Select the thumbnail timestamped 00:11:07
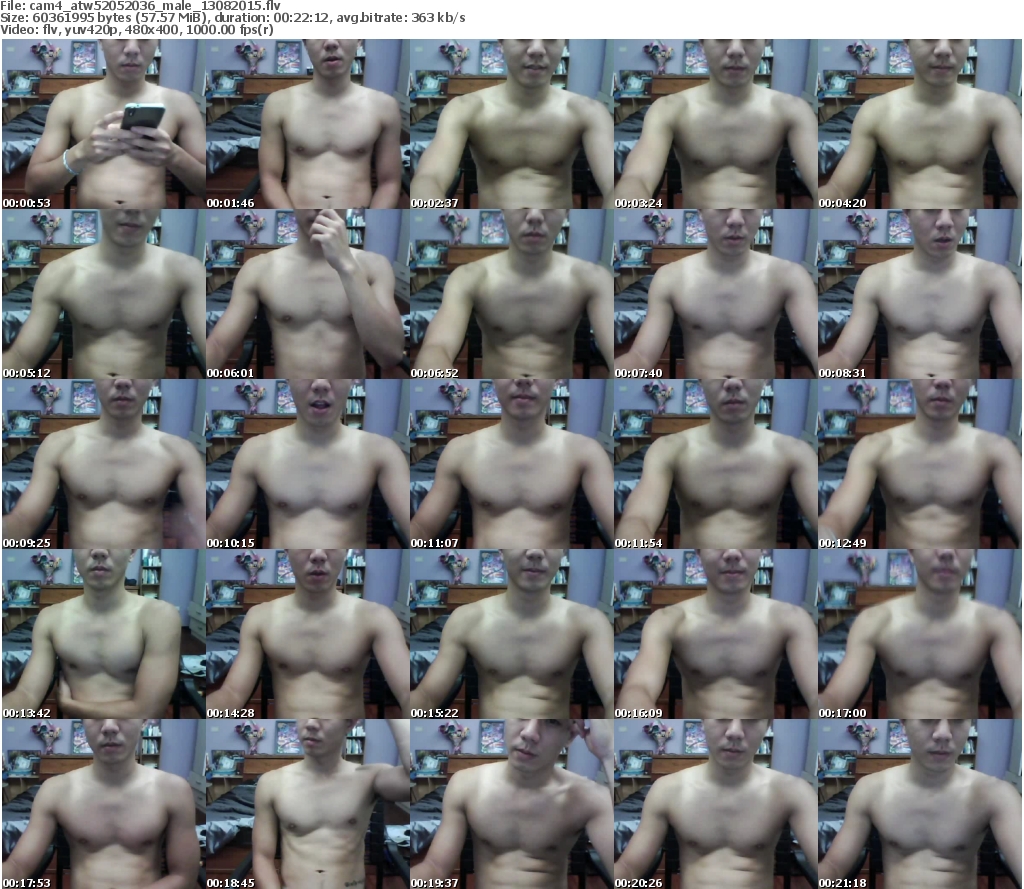The width and height of the screenshot is (1024, 889). (511, 464)
